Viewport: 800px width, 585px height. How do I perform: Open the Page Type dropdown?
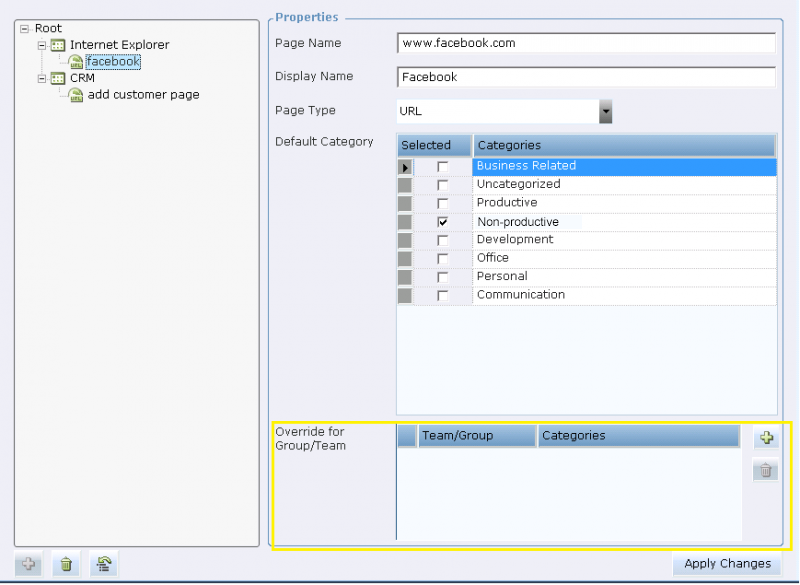[605, 112]
